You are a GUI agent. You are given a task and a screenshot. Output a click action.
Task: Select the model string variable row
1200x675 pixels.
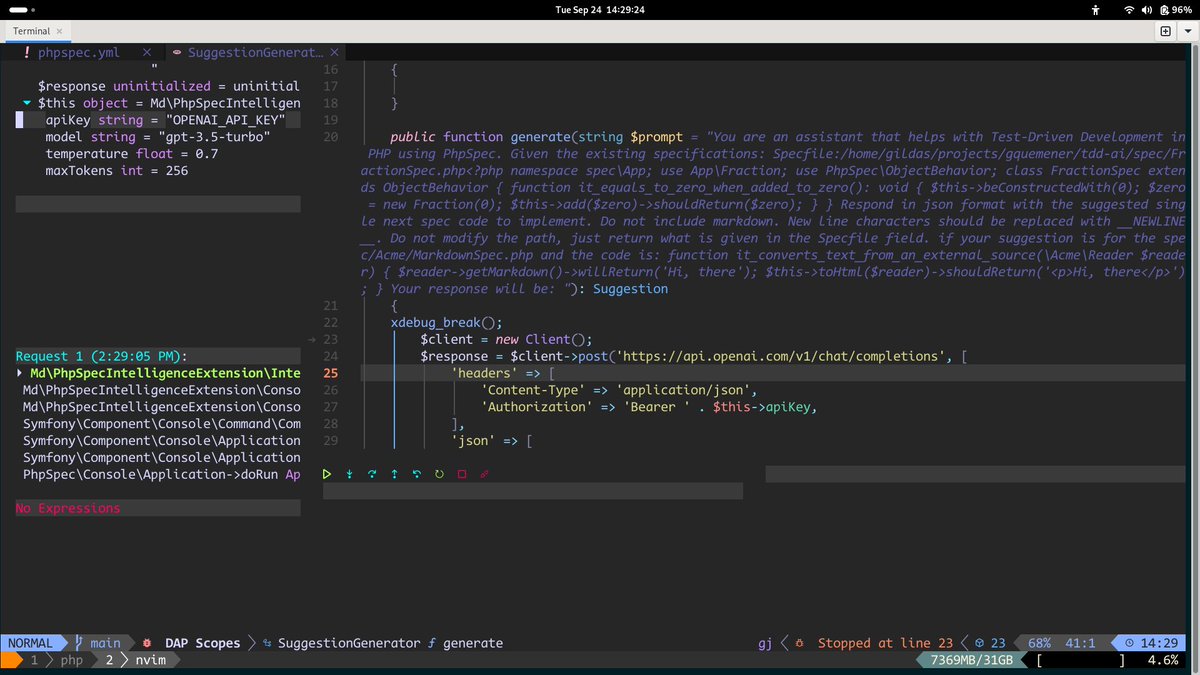pos(158,137)
